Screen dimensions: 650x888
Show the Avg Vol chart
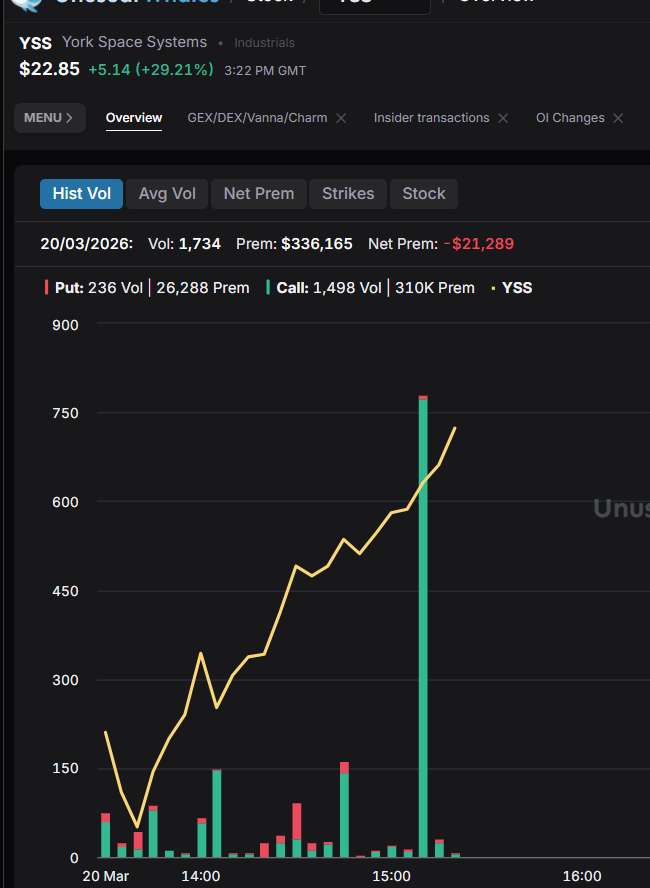click(x=167, y=194)
